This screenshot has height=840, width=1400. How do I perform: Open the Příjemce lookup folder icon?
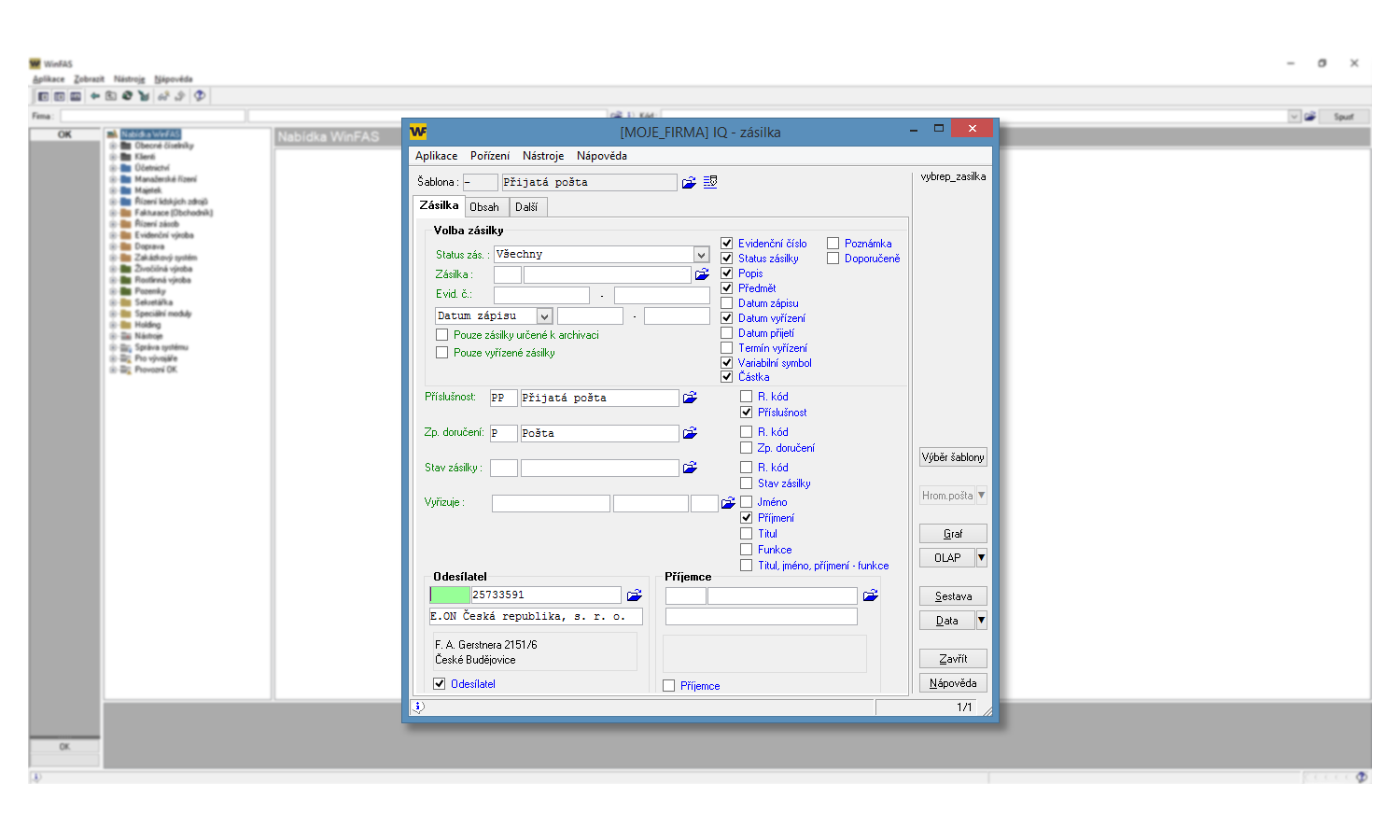pyautogui.click(x=871, y=595)
